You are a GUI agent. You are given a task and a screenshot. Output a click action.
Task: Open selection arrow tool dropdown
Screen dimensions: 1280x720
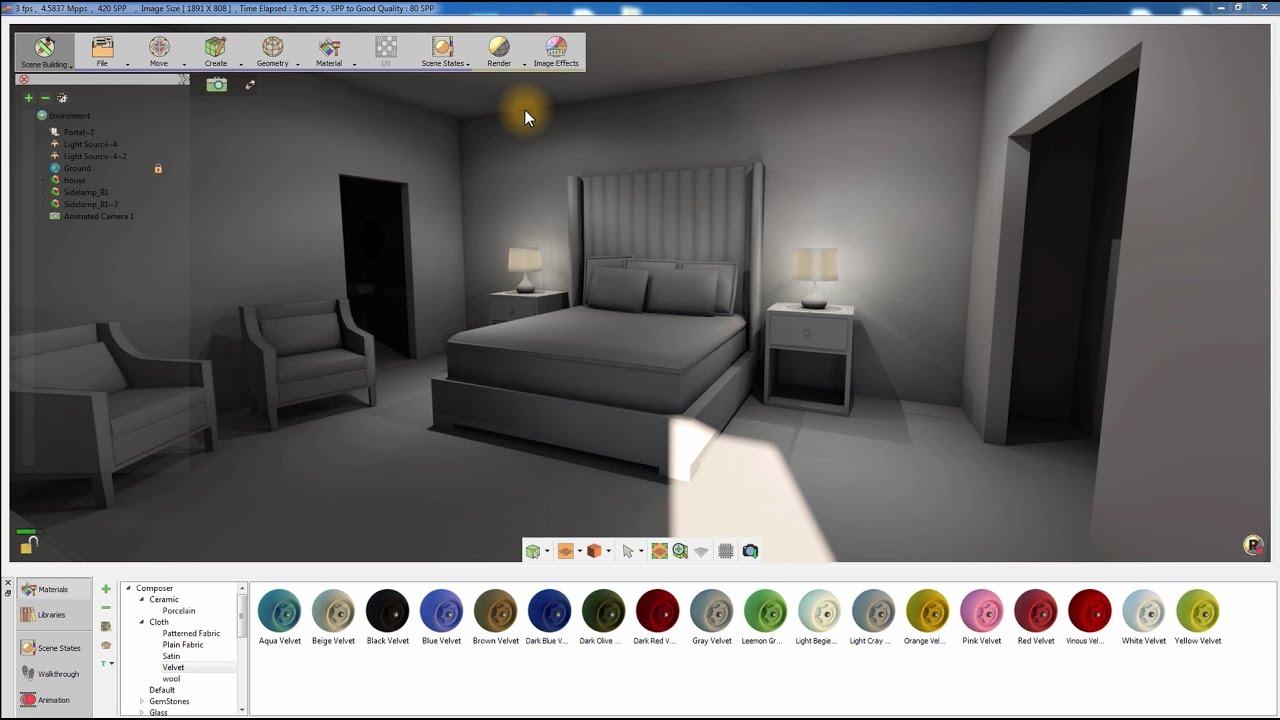[640, 552]
